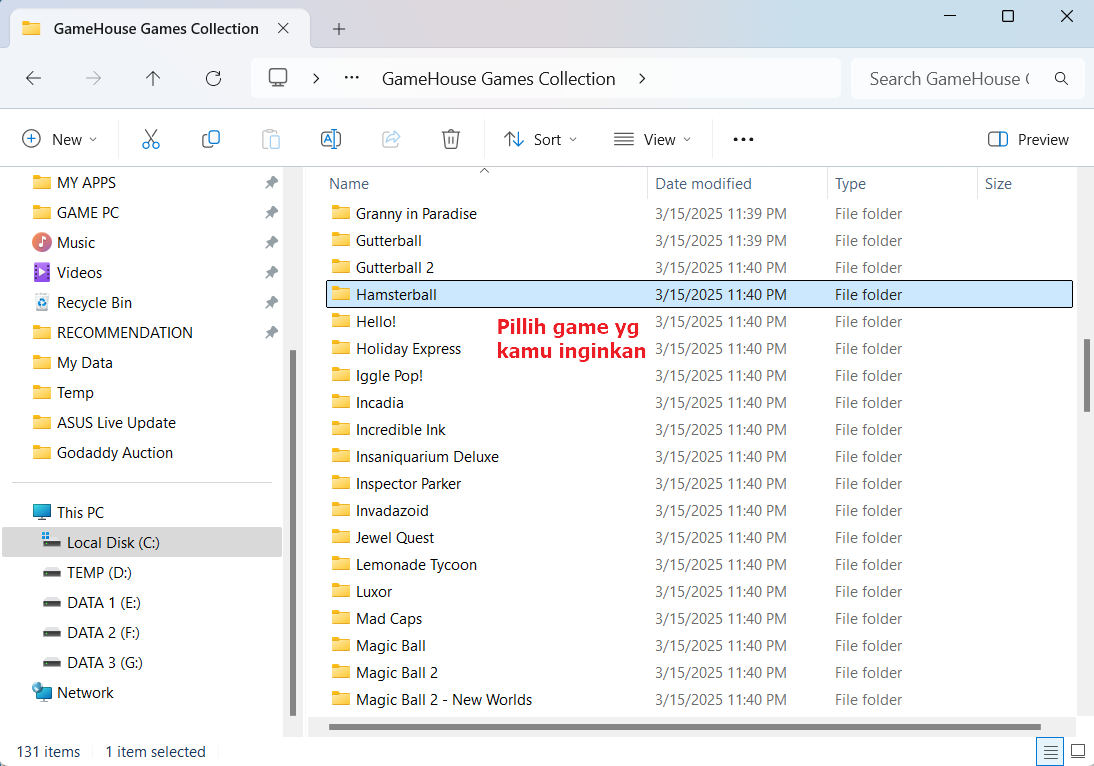Open the New item dropdown
Viewport: 1094px width, 766px height.
[x=60, y=140]
